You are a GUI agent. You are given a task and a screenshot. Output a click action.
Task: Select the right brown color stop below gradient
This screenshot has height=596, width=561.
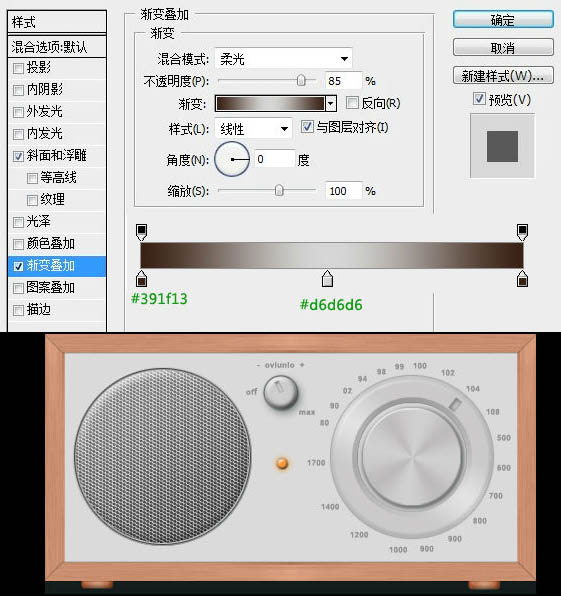pos(522,279)
